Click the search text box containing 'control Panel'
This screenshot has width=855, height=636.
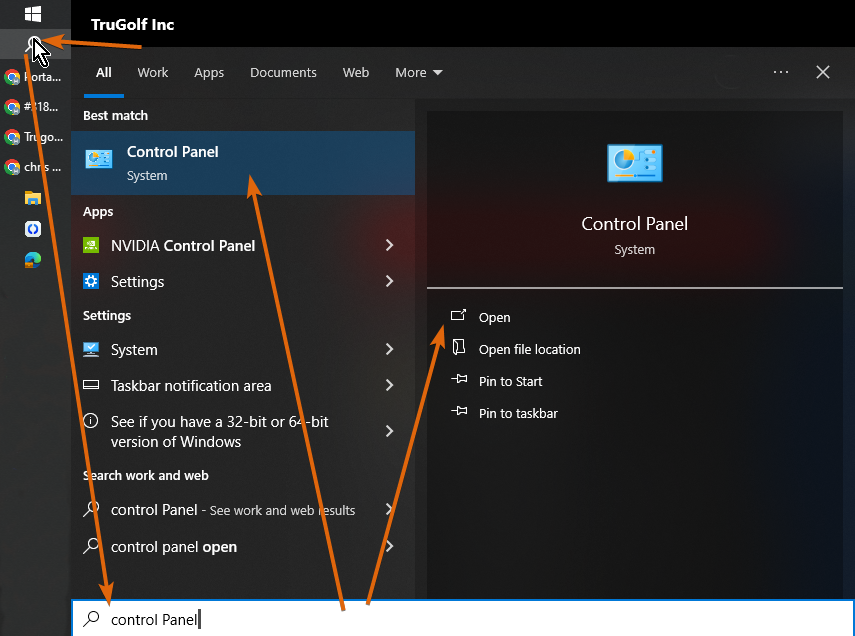coord(462,619)
